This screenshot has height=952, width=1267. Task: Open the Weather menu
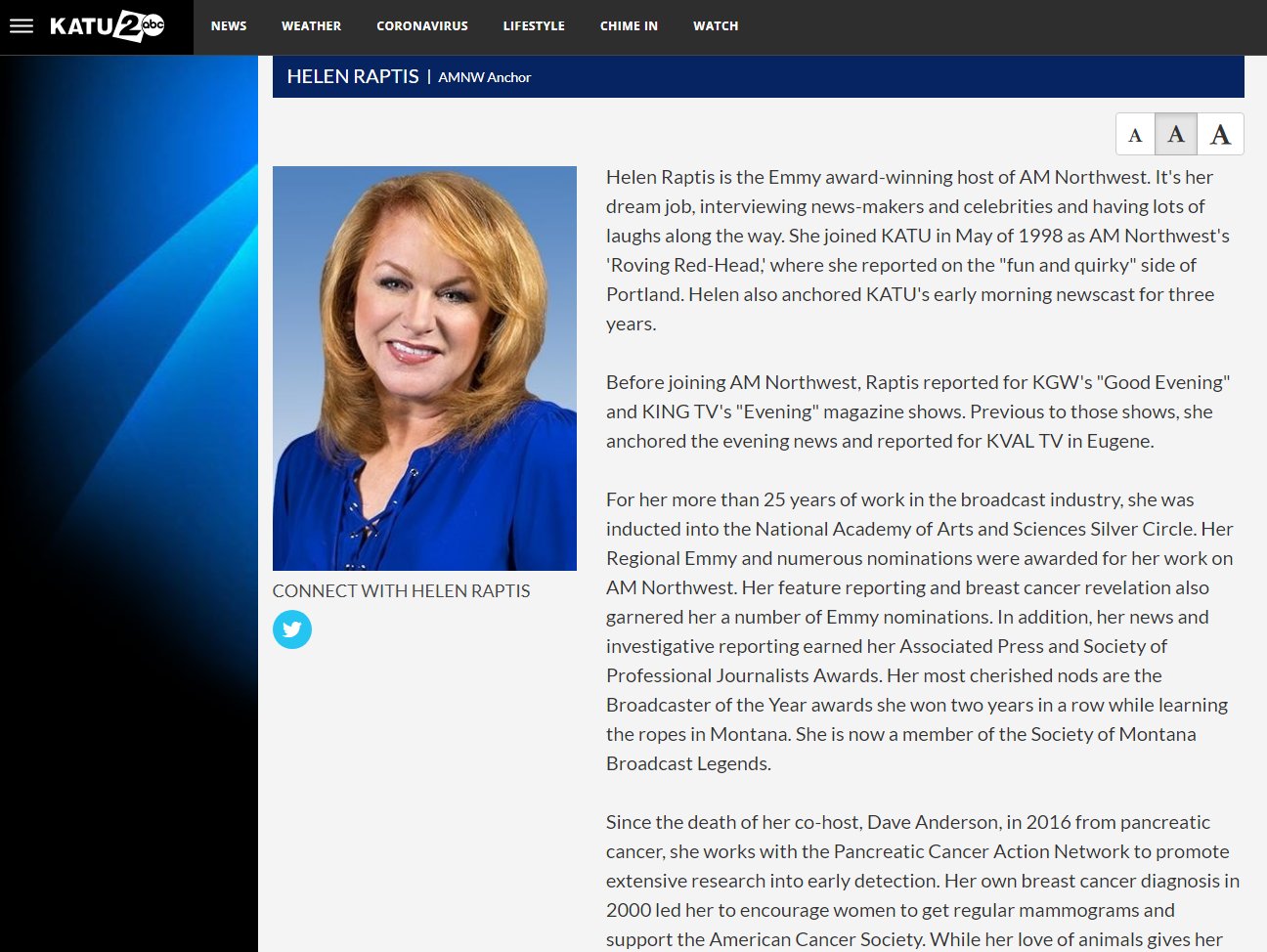point(311,26)
